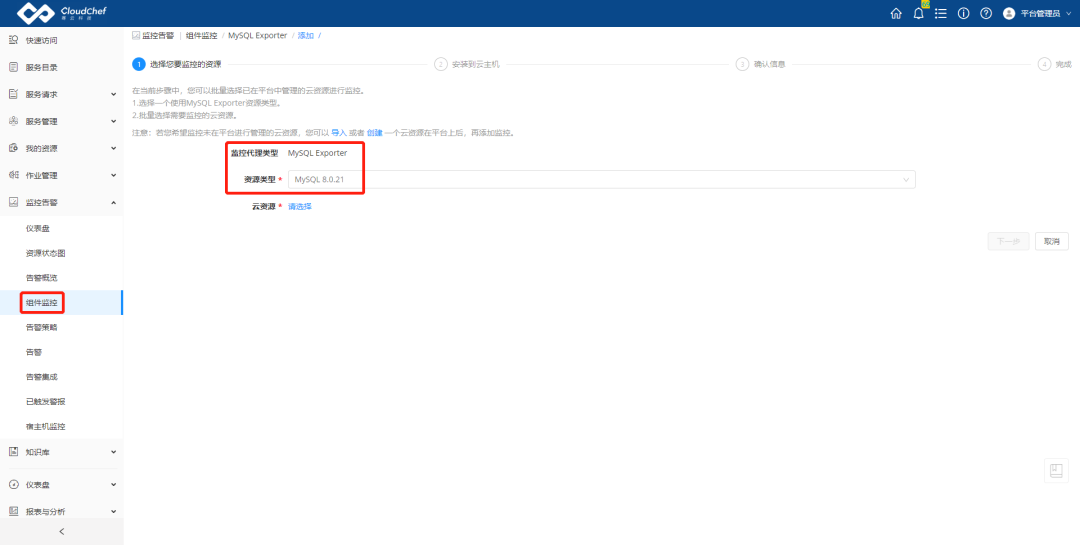Click the 请选择 cloud resource link
The height and width of the screenshot is (545, 1080).
coord(300,206)
